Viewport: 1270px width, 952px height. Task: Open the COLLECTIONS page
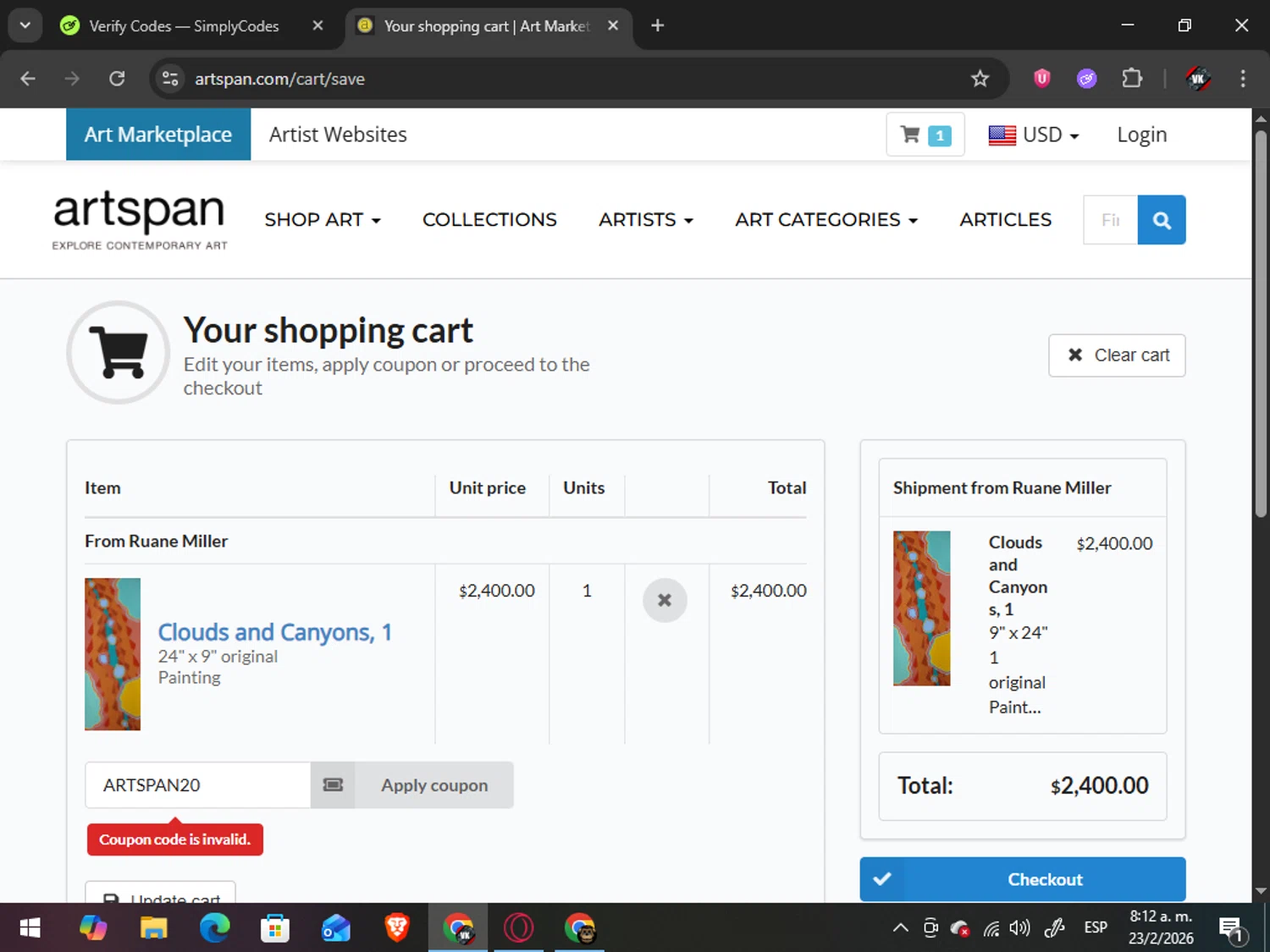[489, 220]
